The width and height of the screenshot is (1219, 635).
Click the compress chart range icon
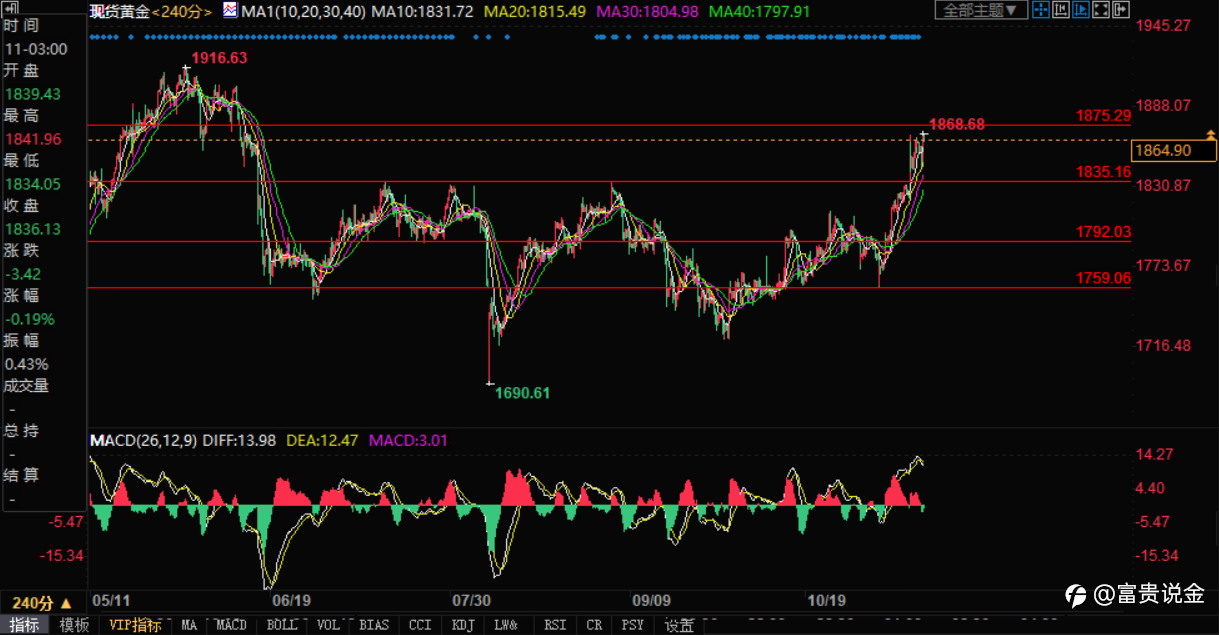click(x=1061, y=10)
